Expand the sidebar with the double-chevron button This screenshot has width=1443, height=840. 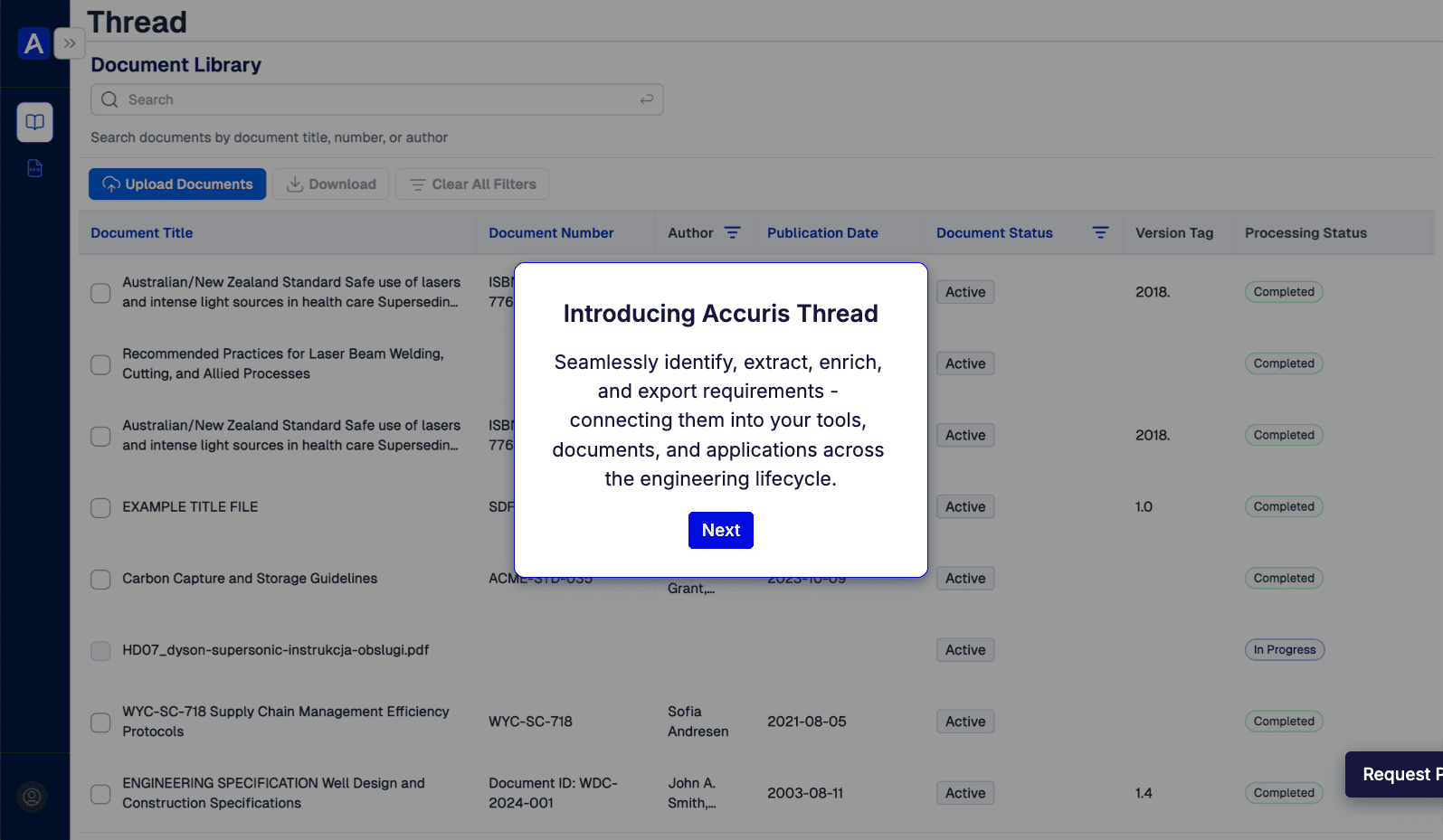coord(70,43)
